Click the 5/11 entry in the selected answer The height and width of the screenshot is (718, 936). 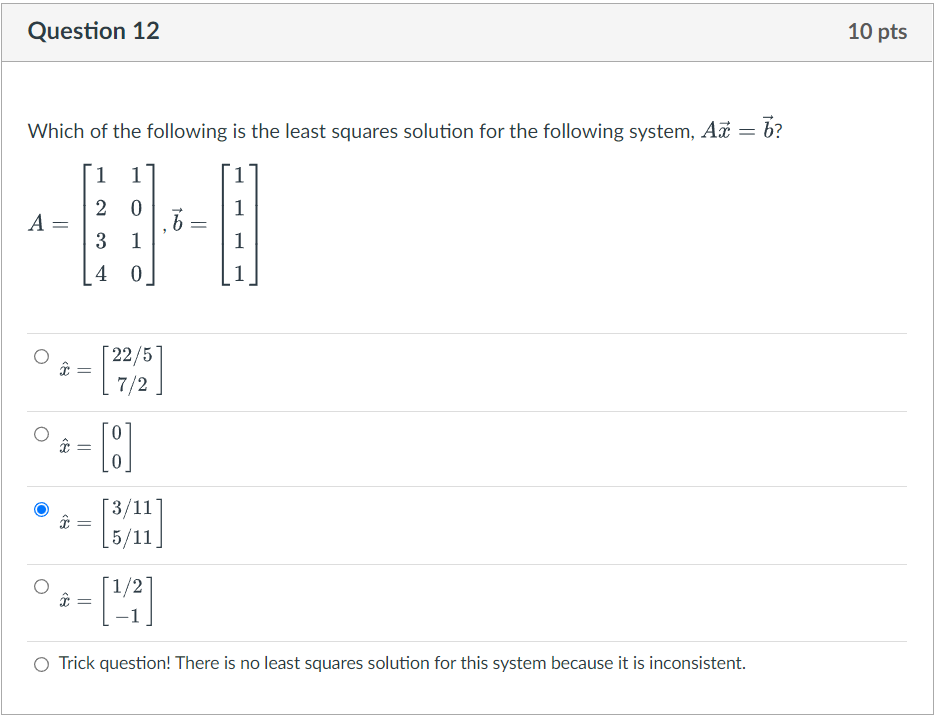(x=132, y=538)
